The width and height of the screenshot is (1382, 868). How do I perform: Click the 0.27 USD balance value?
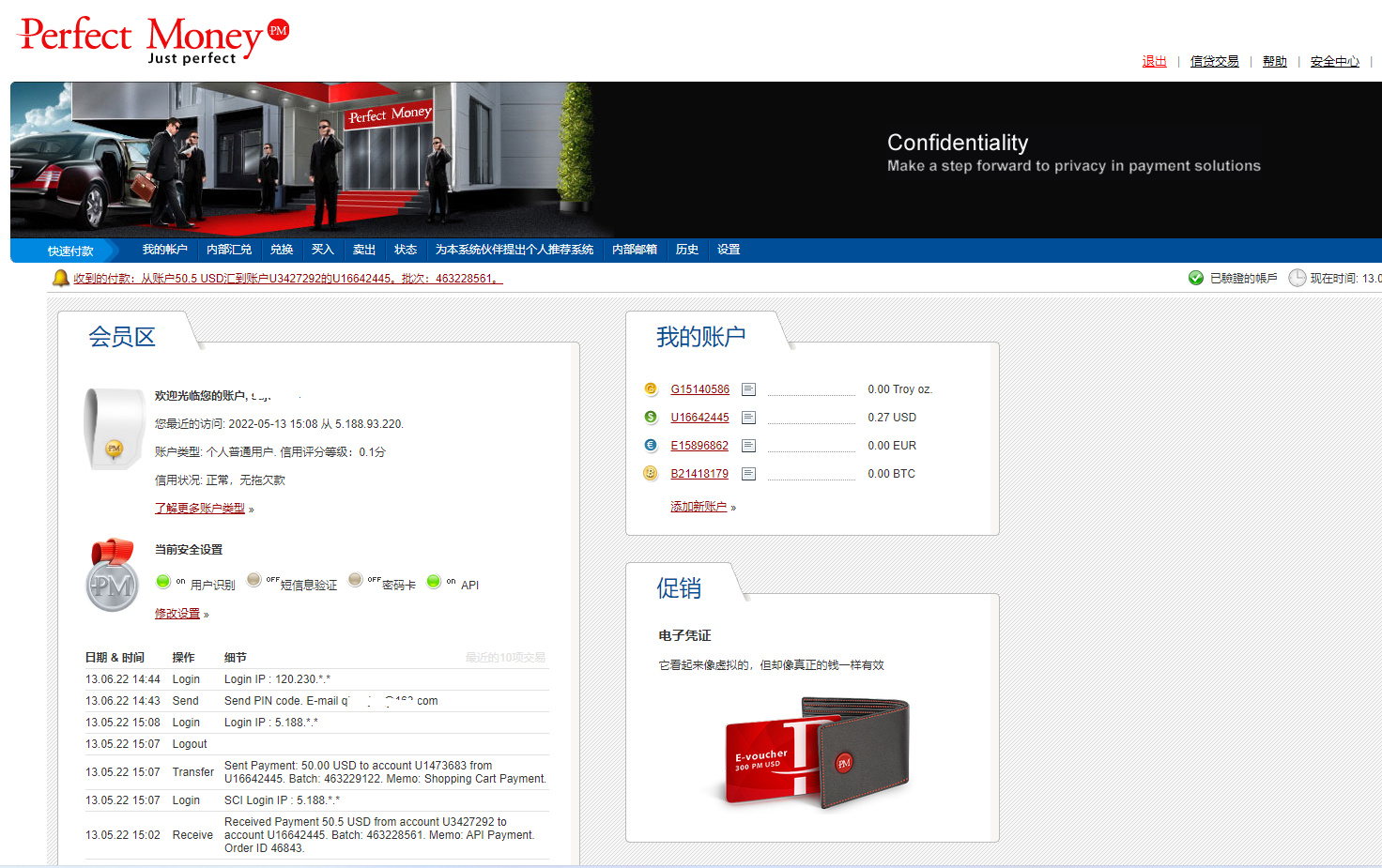pos(892,418)
